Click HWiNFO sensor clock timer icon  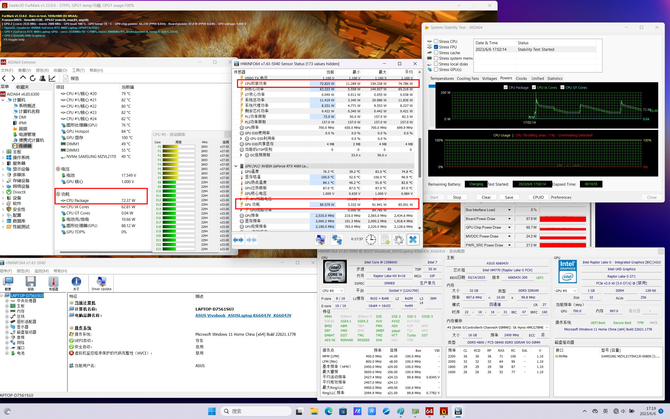pyautogui.click(x=371, y=240)
